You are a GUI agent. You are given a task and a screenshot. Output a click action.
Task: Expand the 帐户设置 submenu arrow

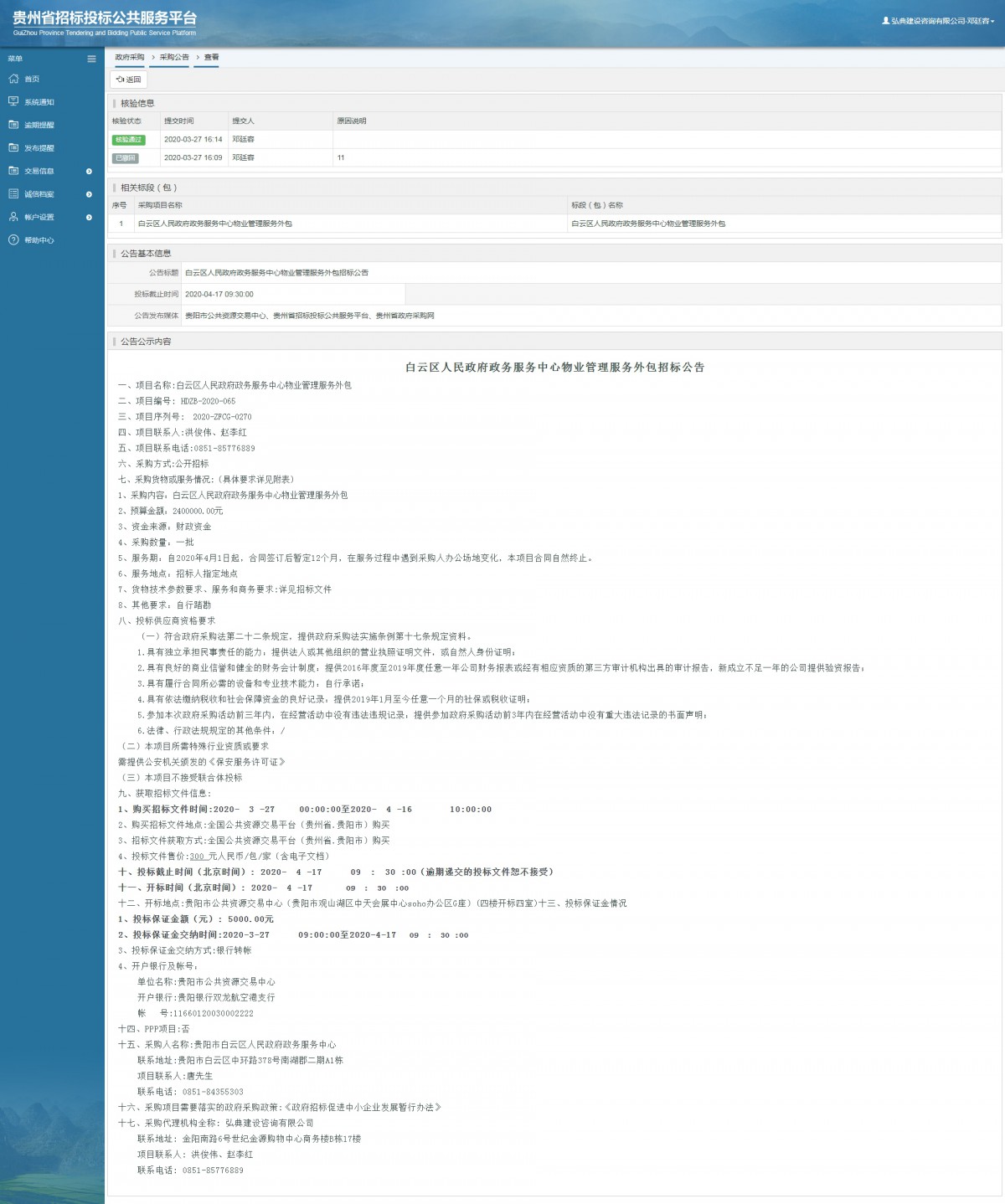(89, 218)
